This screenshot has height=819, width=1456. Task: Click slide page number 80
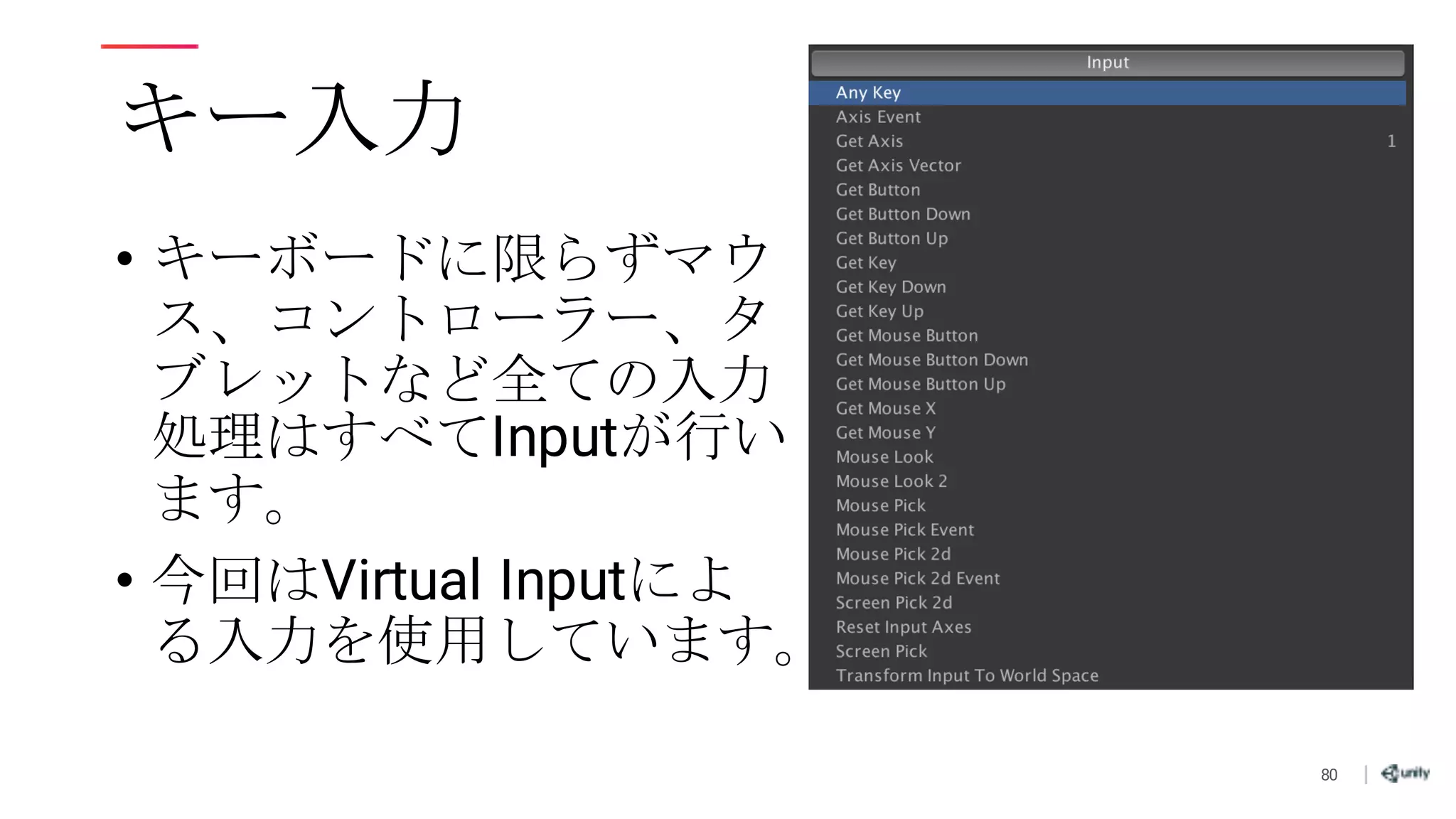1329,775
